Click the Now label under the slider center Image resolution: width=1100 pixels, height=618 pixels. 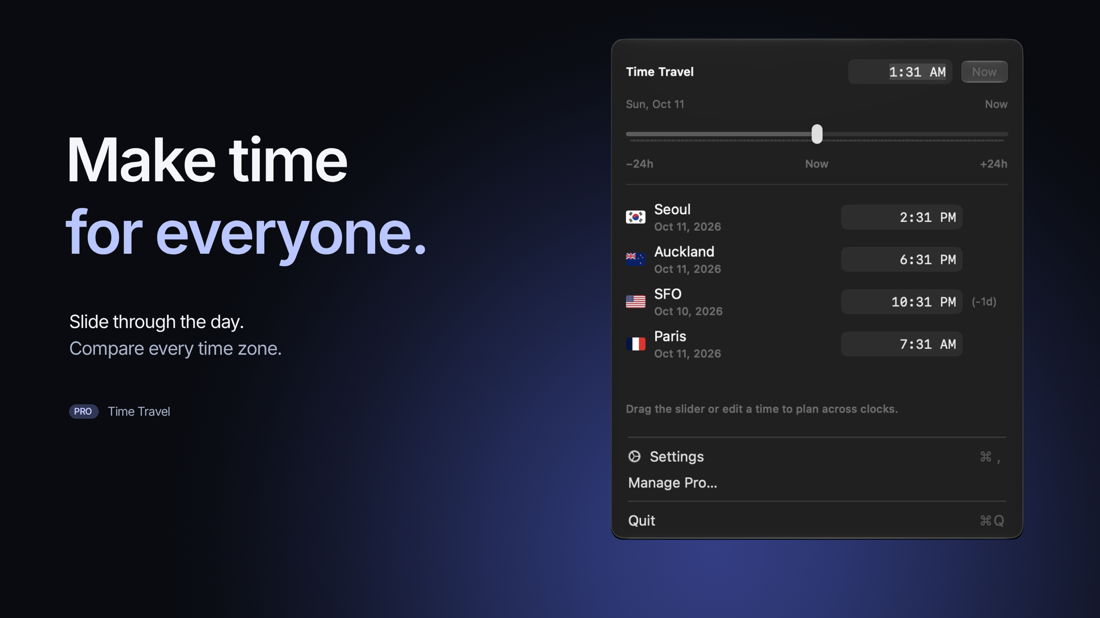click(817, 163)
